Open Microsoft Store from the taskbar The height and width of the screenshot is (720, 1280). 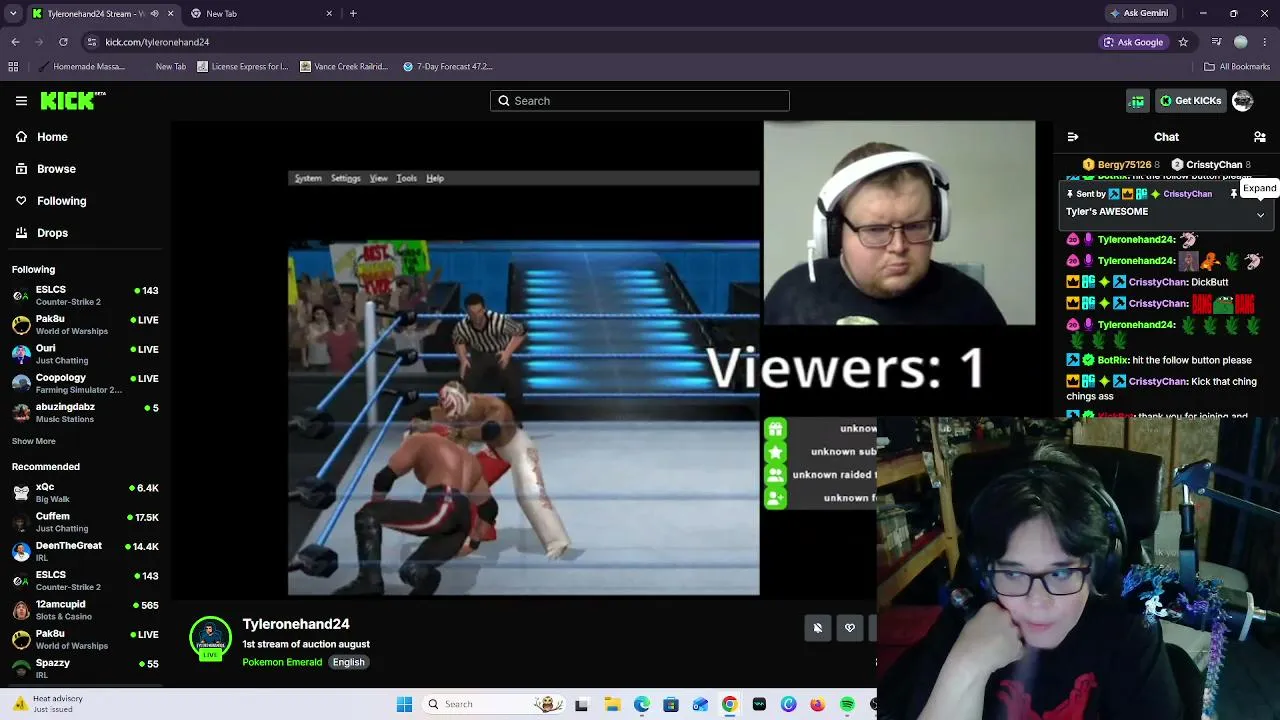tap(671, 704)
